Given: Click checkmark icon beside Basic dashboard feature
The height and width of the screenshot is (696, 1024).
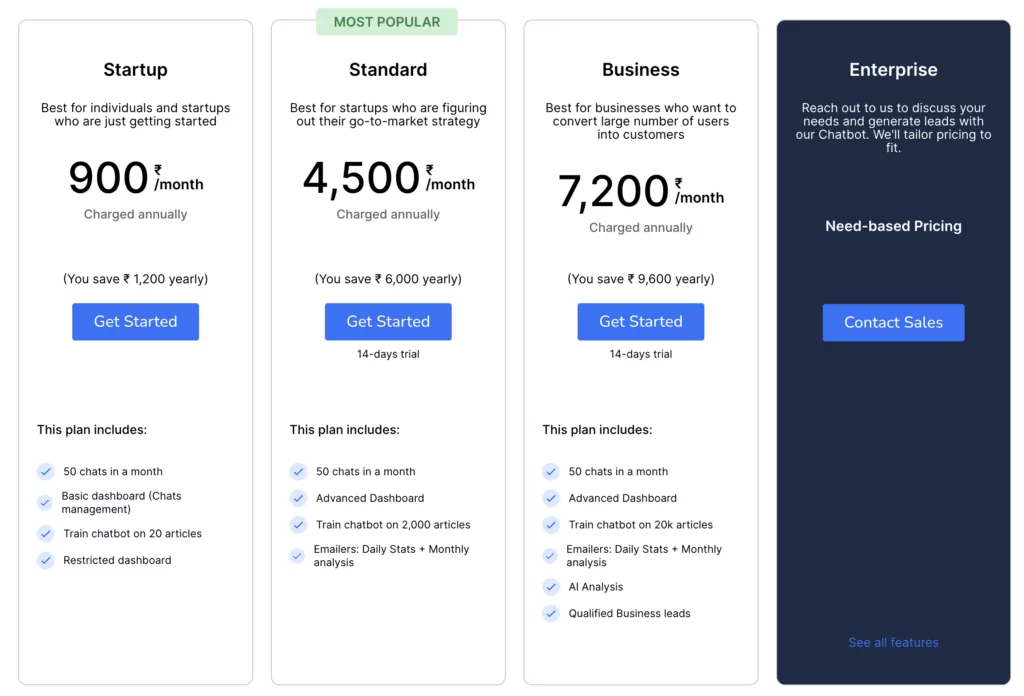Looking at the screenshot, I should coord(45,503).
